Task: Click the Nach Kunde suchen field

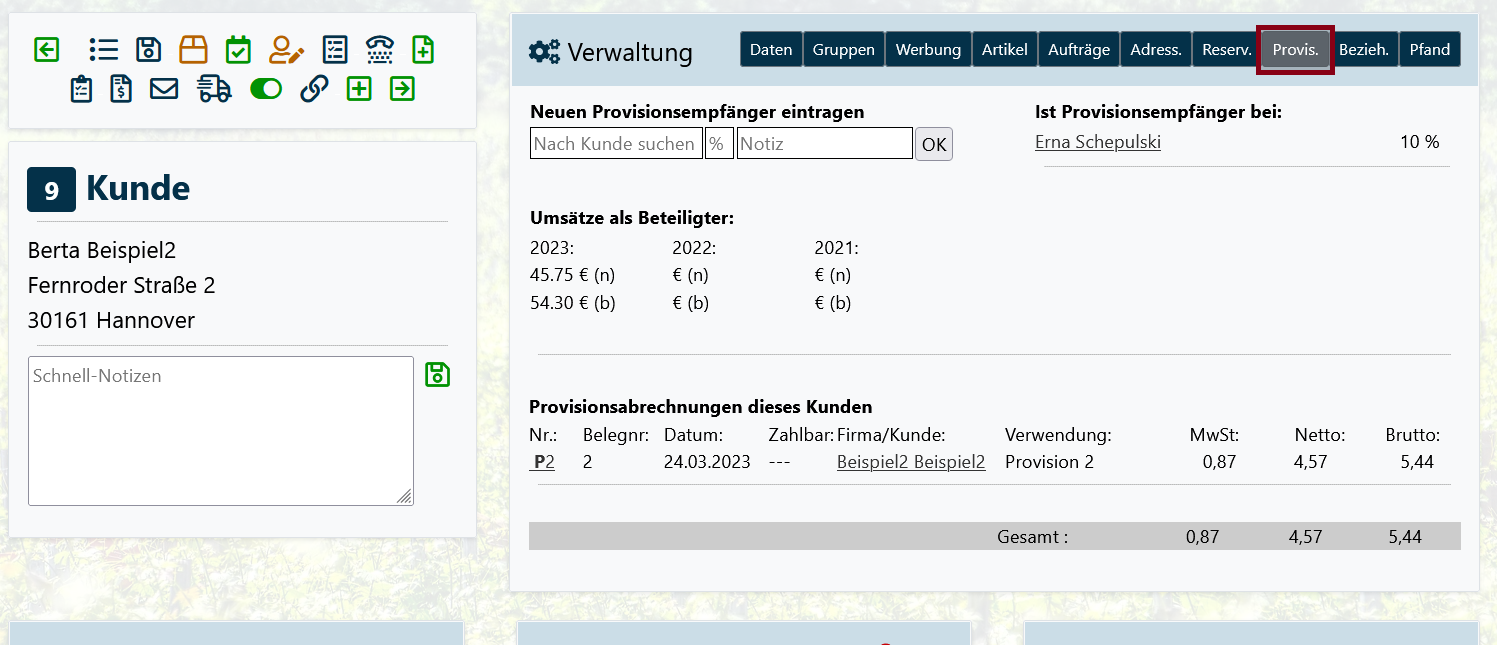Action: point(615,144)
